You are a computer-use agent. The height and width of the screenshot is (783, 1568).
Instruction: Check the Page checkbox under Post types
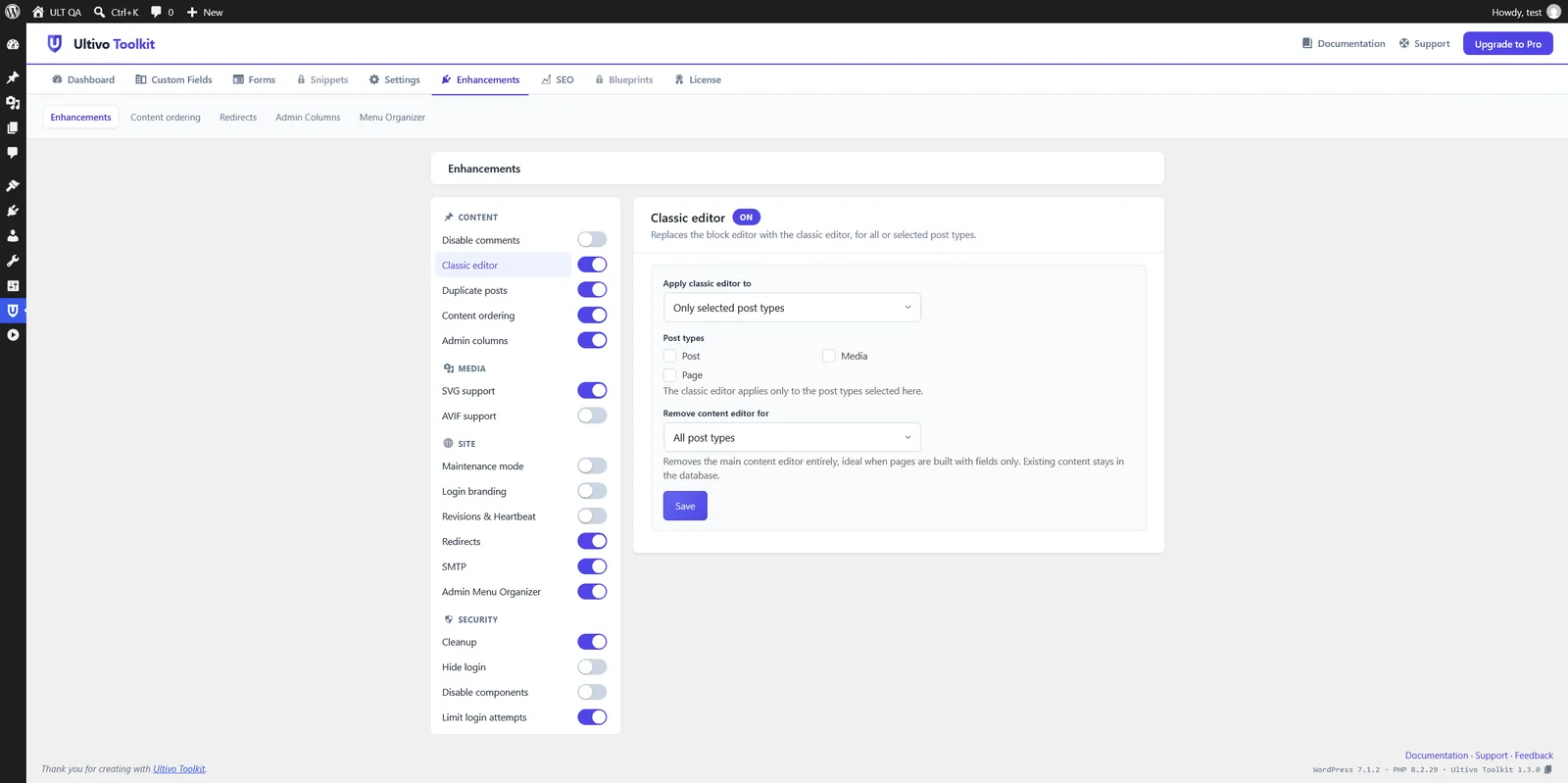point(670,375)
